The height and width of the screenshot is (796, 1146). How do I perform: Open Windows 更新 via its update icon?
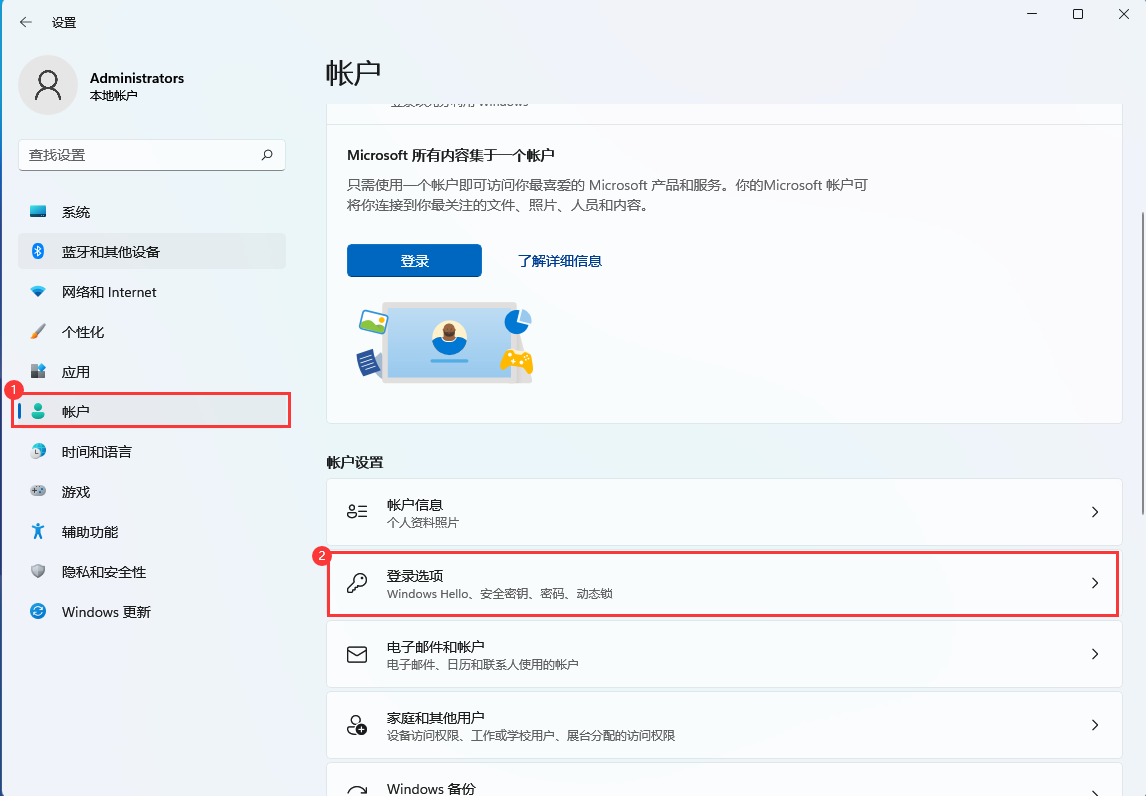click(x=35, y=611)
